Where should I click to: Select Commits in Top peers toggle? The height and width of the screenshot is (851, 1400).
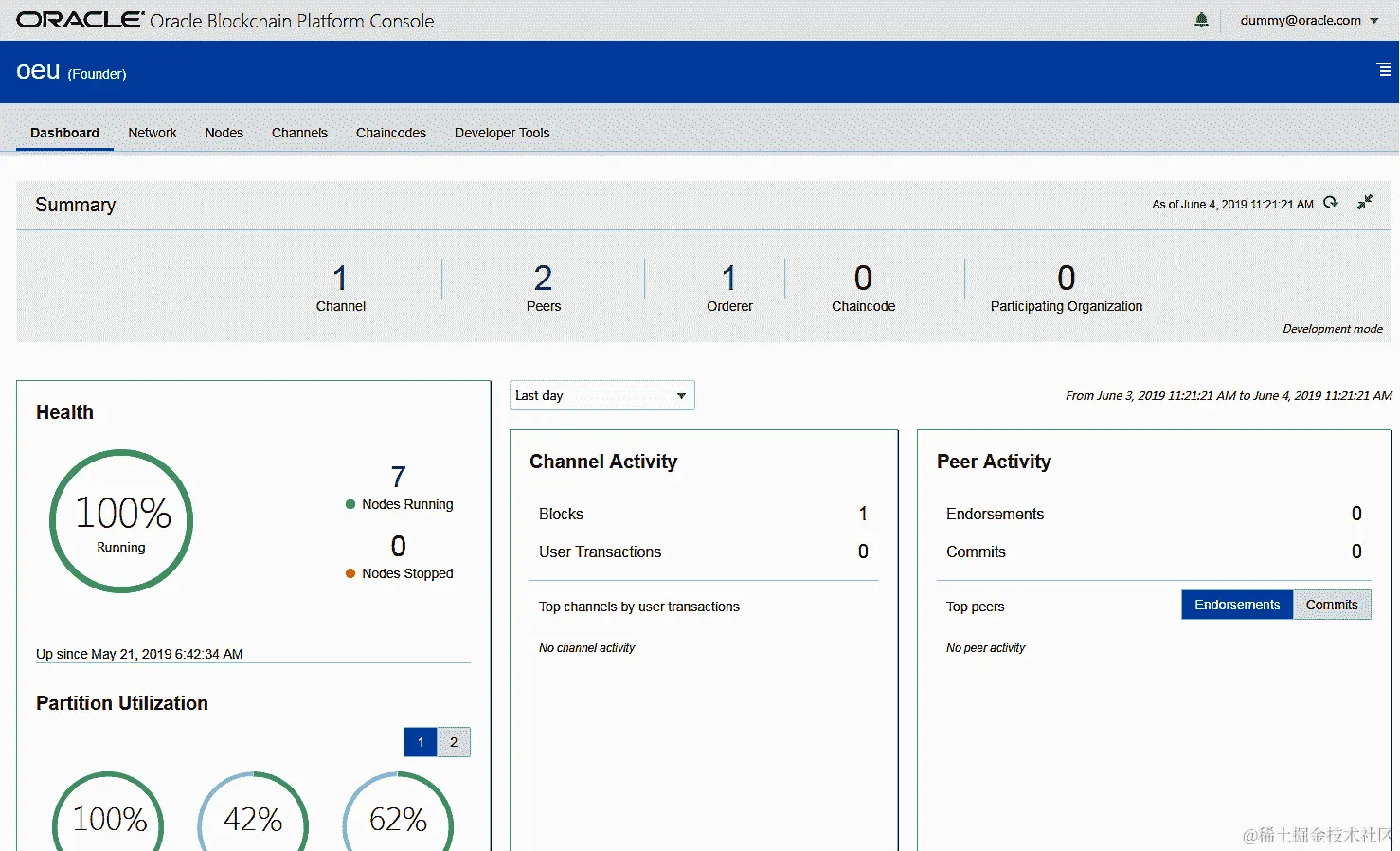pos(1332,605)
